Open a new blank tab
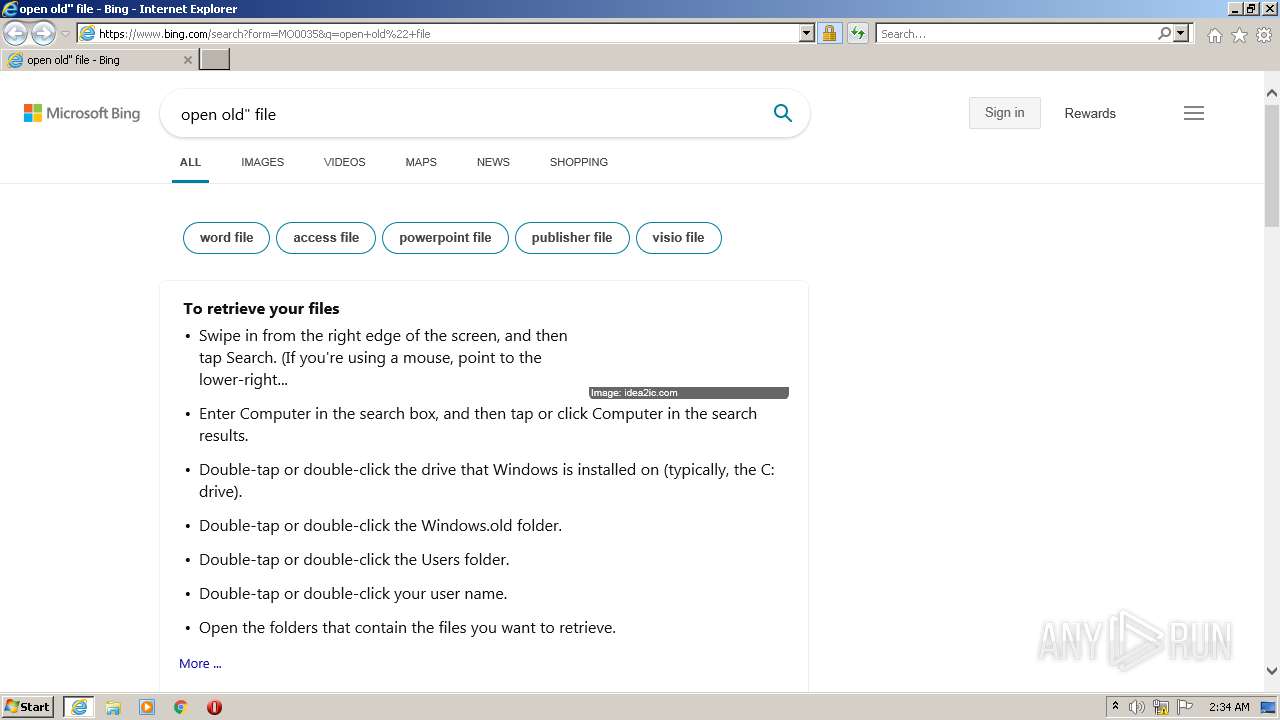Viewport: 1280px width, 720px height. pyautogui.click(x=215, y=60)
